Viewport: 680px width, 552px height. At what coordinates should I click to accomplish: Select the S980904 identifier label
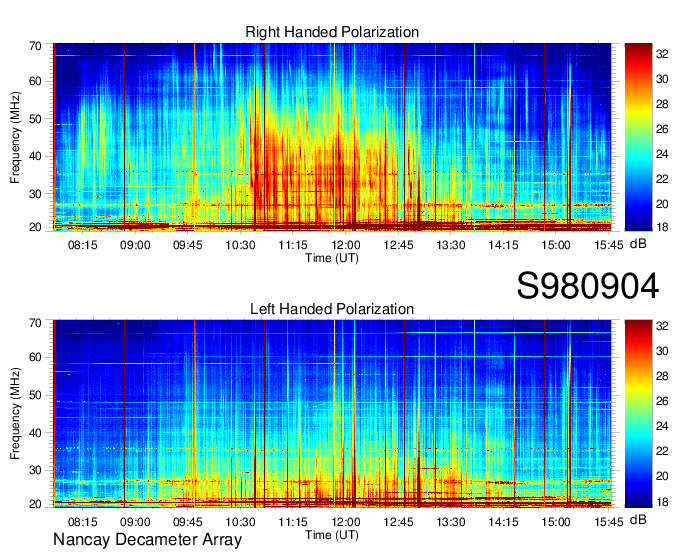coord(588,286)
